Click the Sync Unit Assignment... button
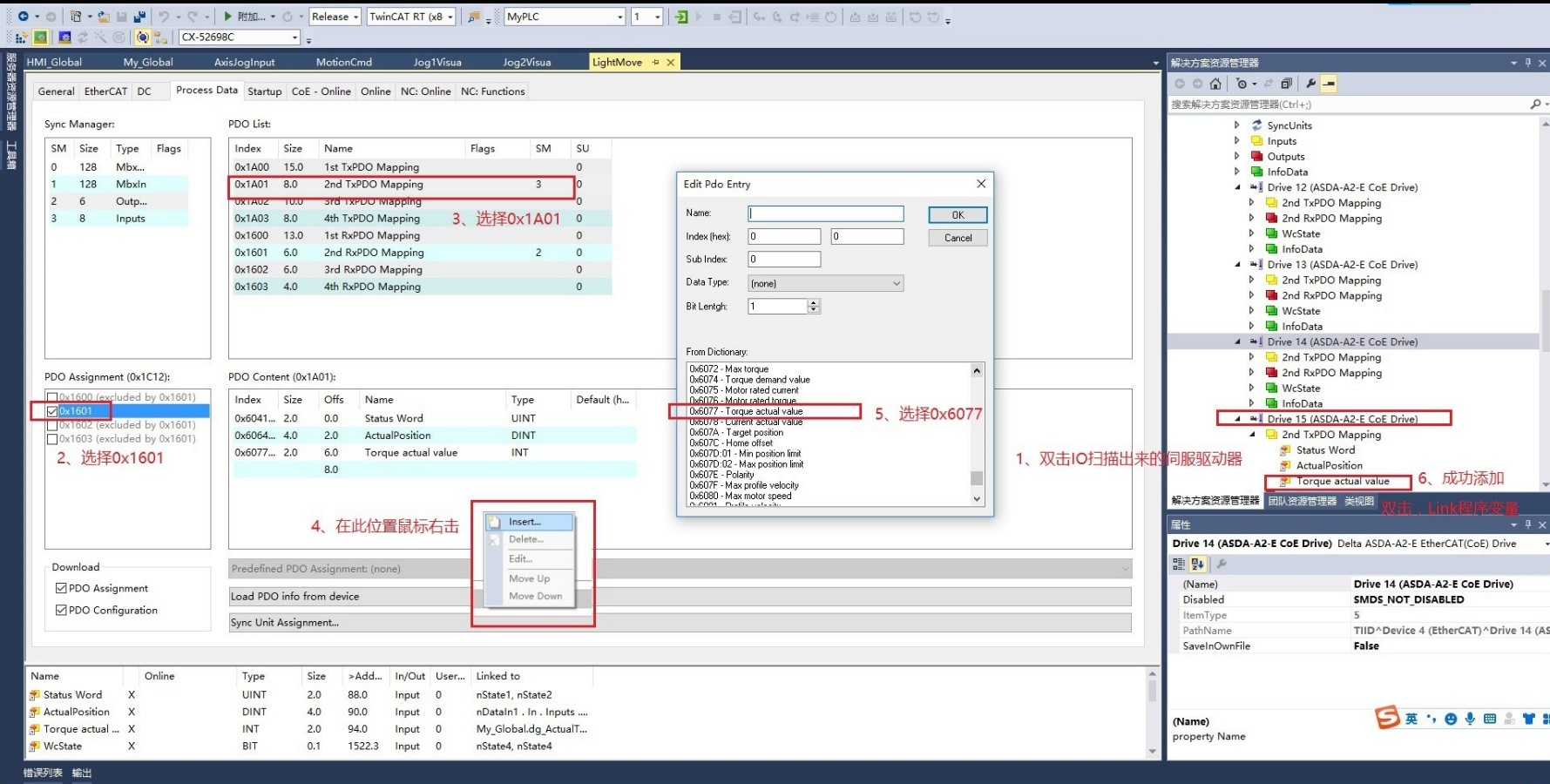 coord(680,623)
